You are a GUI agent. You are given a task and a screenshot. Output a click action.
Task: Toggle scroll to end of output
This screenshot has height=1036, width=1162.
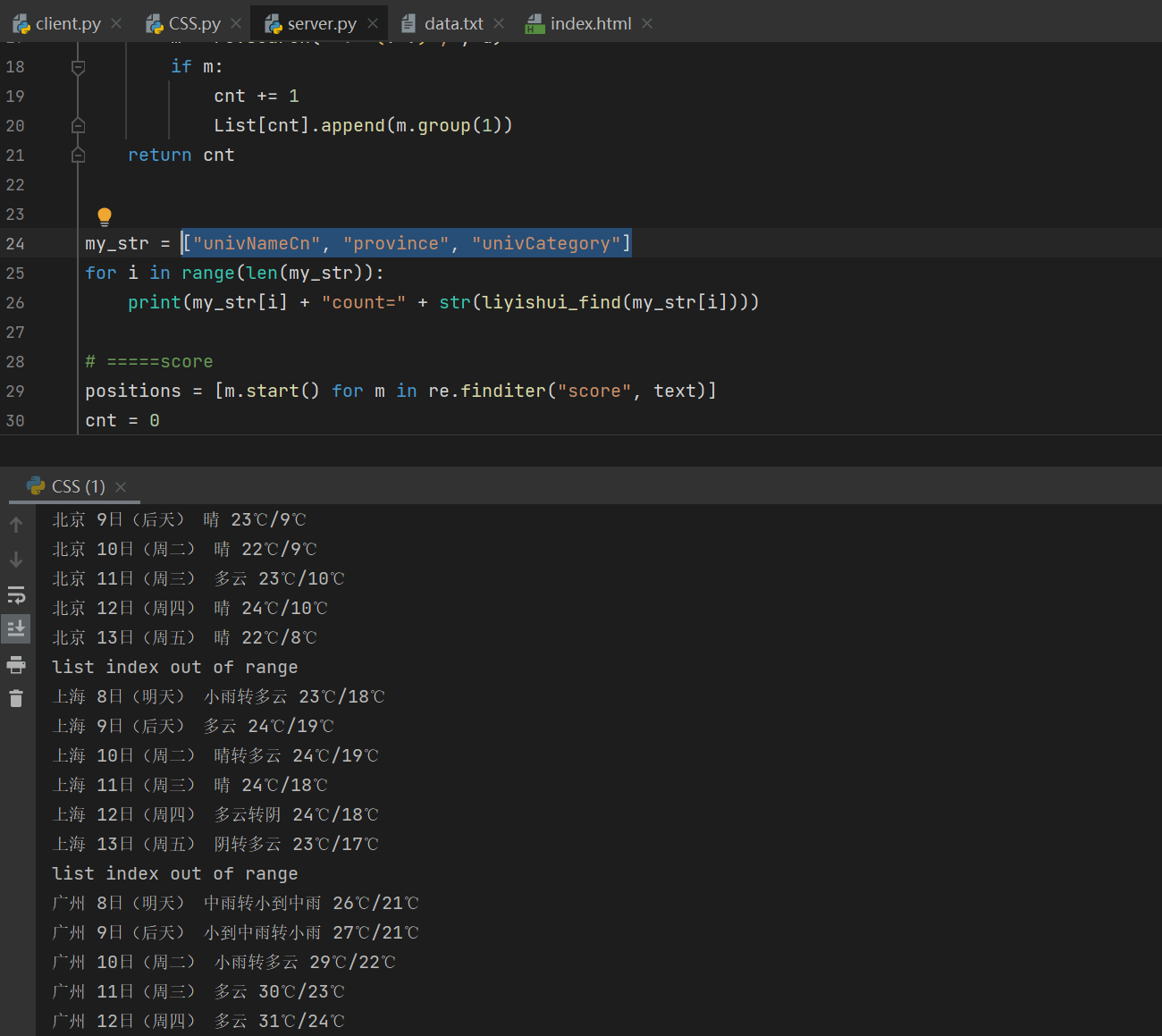[x=16, y=629]
